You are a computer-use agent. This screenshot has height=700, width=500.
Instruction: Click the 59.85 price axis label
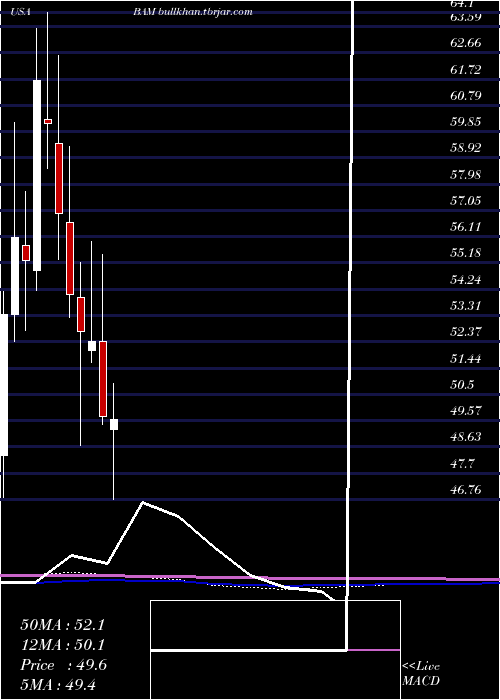pos(466,122)
